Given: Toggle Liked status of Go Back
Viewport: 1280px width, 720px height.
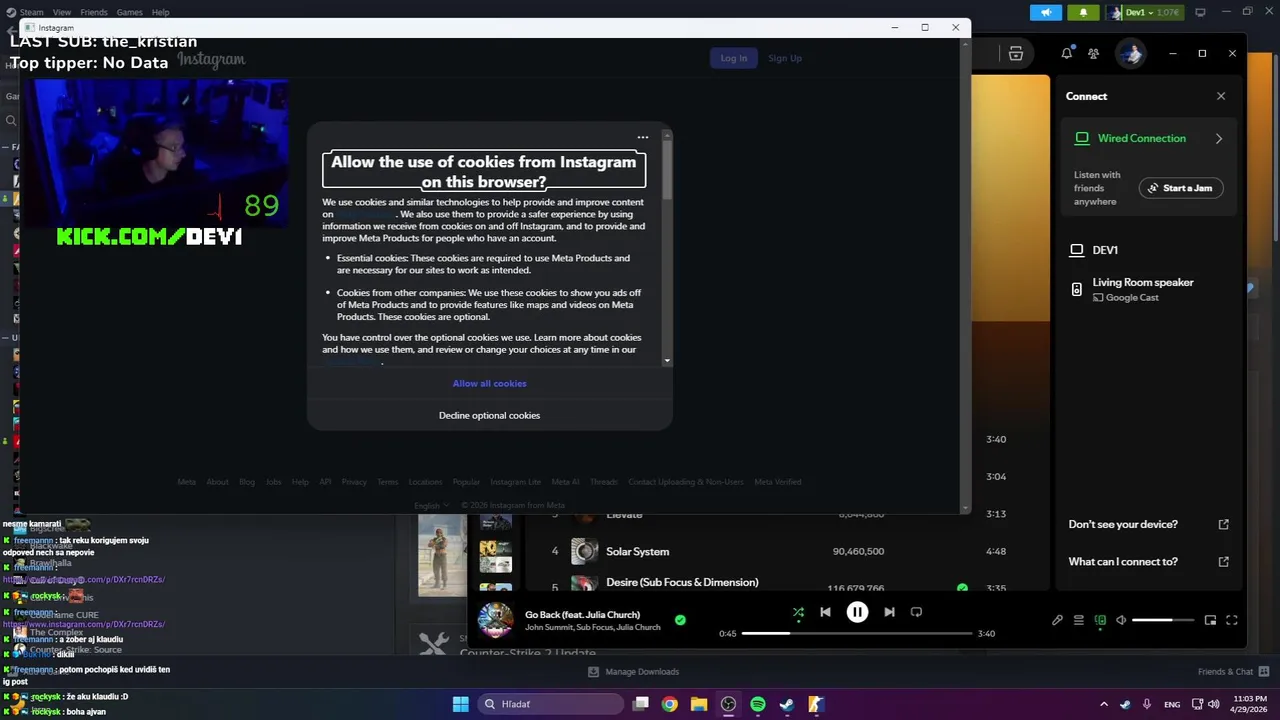Looking at the screenshot, I should click(680, 620).
